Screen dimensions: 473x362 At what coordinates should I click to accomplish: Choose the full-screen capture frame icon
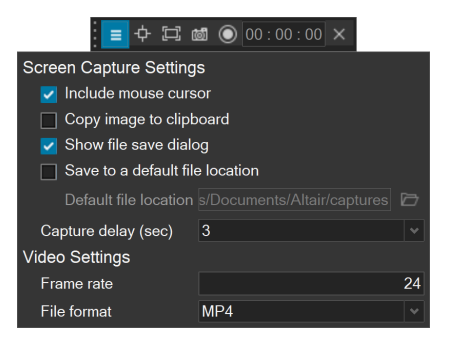[171, 34]
